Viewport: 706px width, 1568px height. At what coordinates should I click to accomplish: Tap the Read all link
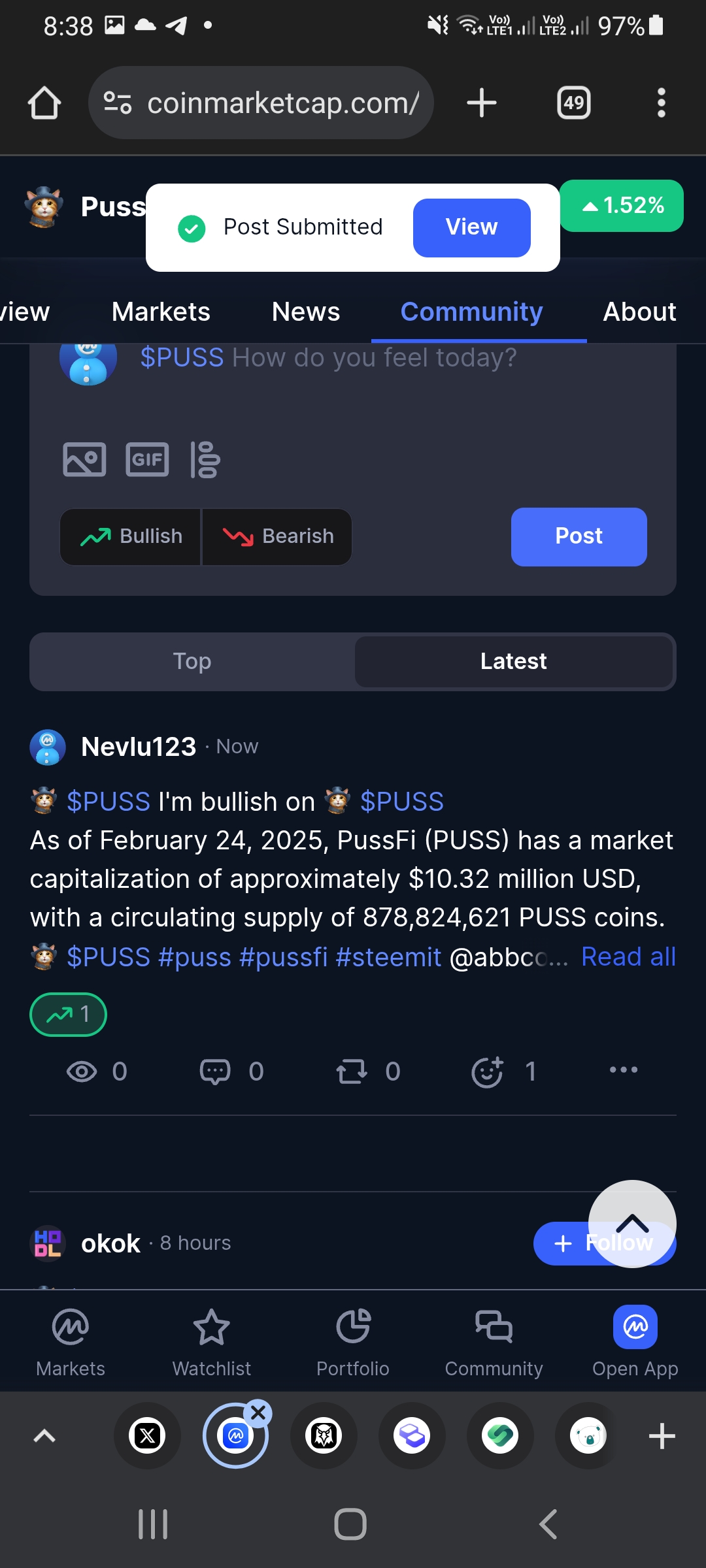point(628,956)
